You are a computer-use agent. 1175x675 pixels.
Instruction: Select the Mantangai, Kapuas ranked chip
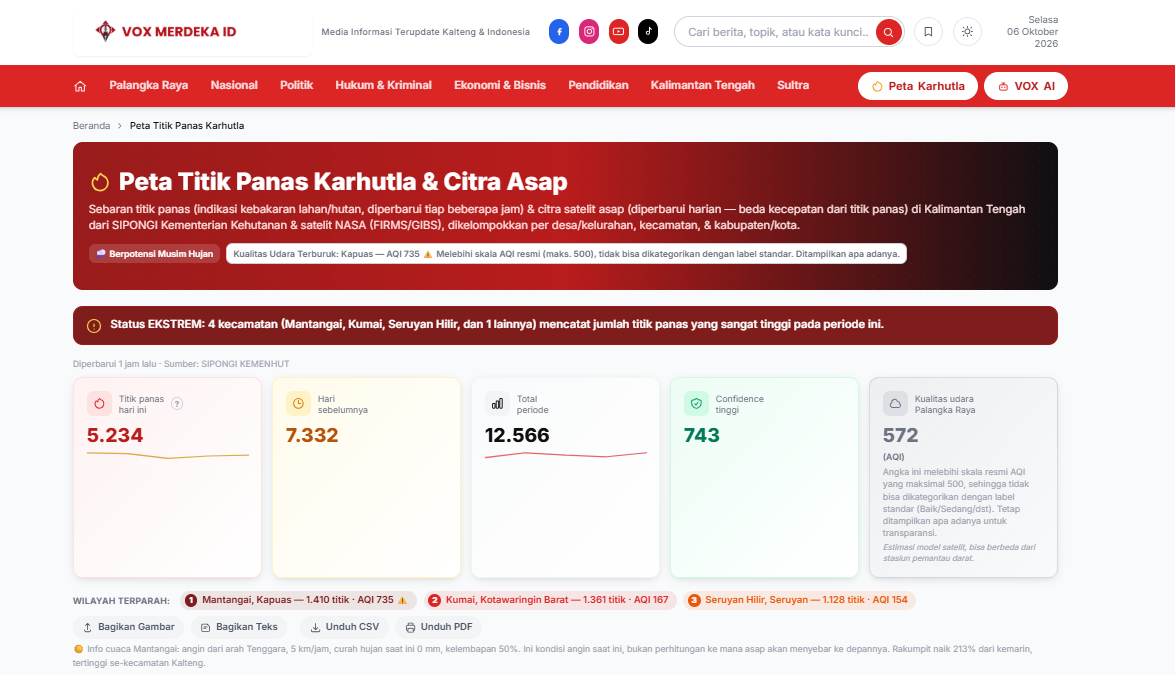[x=297, y=600]
